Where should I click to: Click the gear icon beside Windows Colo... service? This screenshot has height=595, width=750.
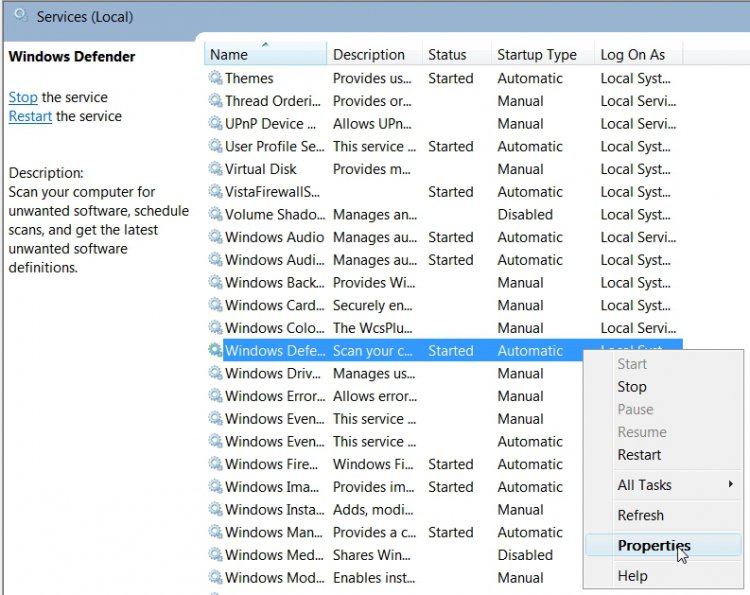tap(215, 328)
